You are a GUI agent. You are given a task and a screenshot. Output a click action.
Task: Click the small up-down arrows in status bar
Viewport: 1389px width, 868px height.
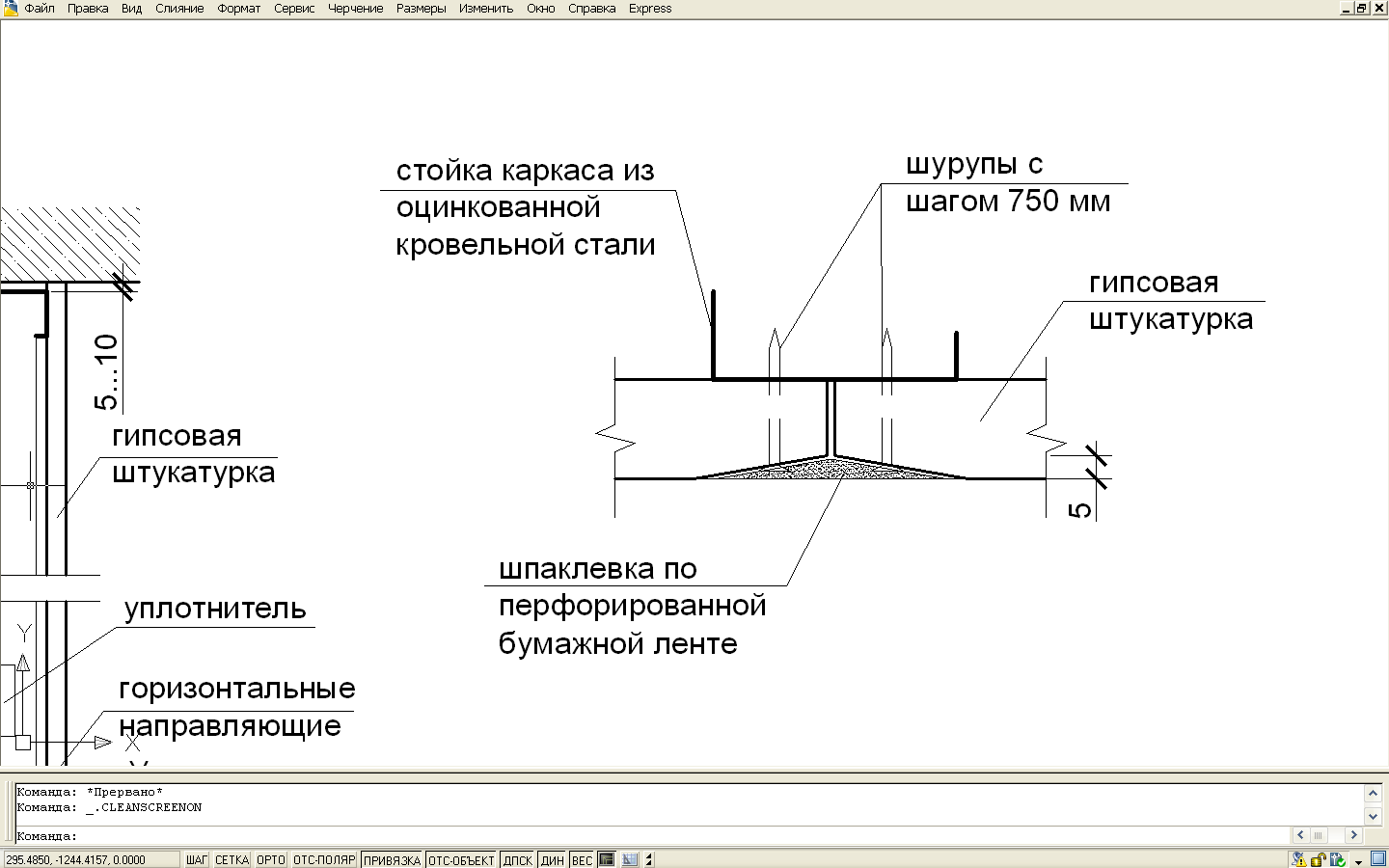(x=649, y=860)
